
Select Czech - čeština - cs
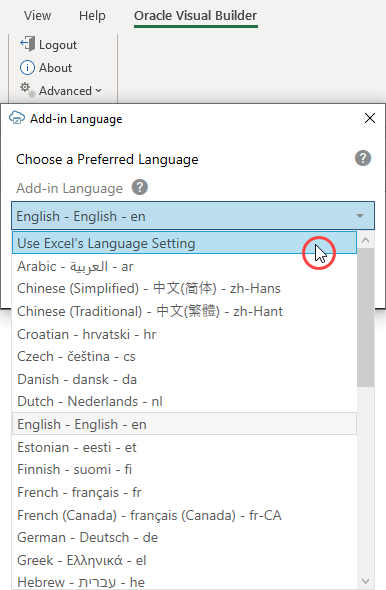tap(184, 356)
